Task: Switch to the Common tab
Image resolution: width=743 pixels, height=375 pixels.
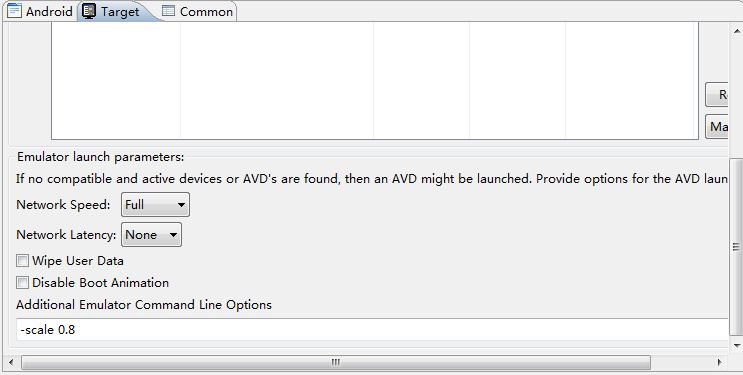Action: pyautogui.click(x=198, y=11)
